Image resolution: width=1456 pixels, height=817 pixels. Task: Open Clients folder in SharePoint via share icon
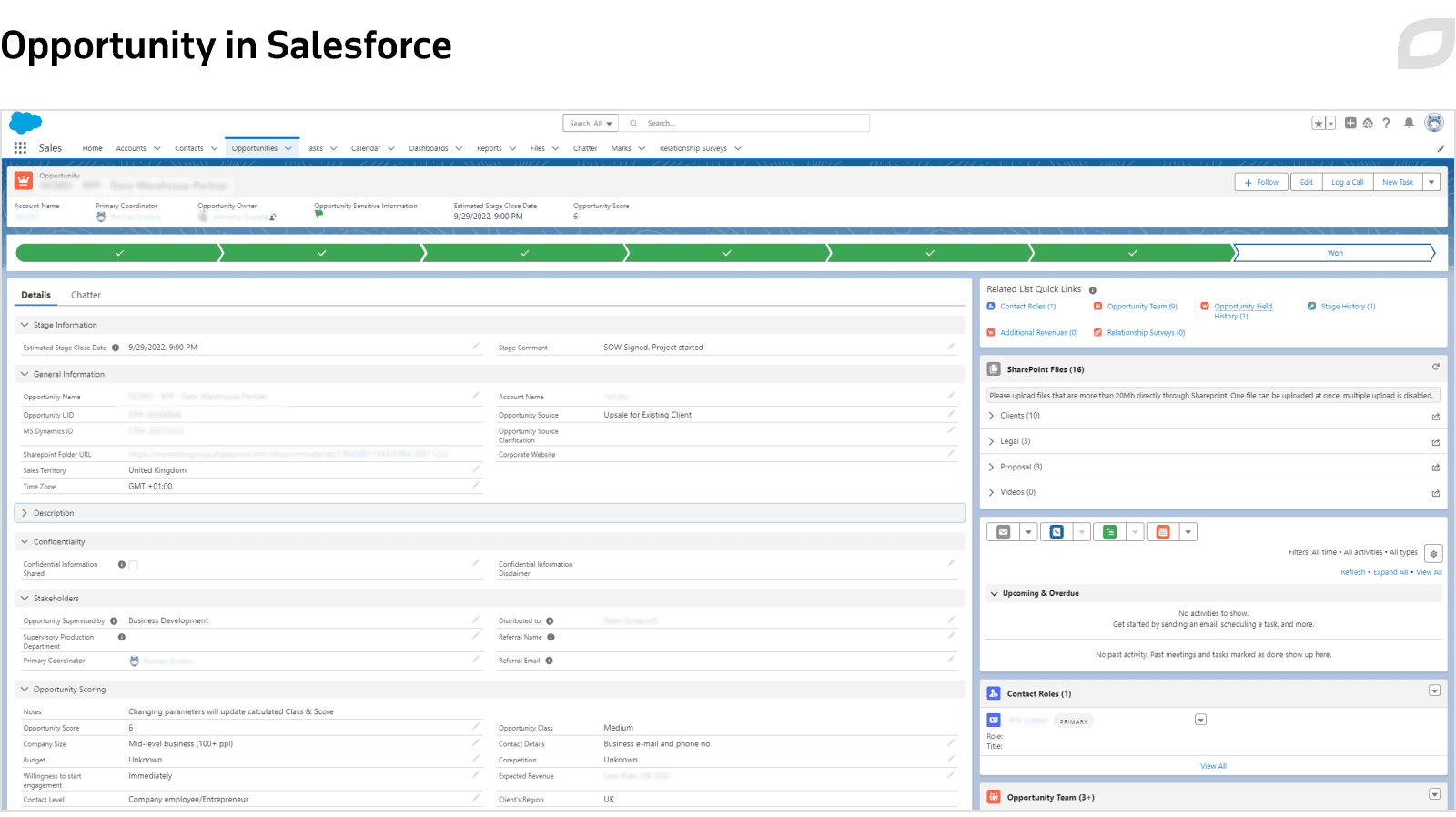[x=1436, y=417]
